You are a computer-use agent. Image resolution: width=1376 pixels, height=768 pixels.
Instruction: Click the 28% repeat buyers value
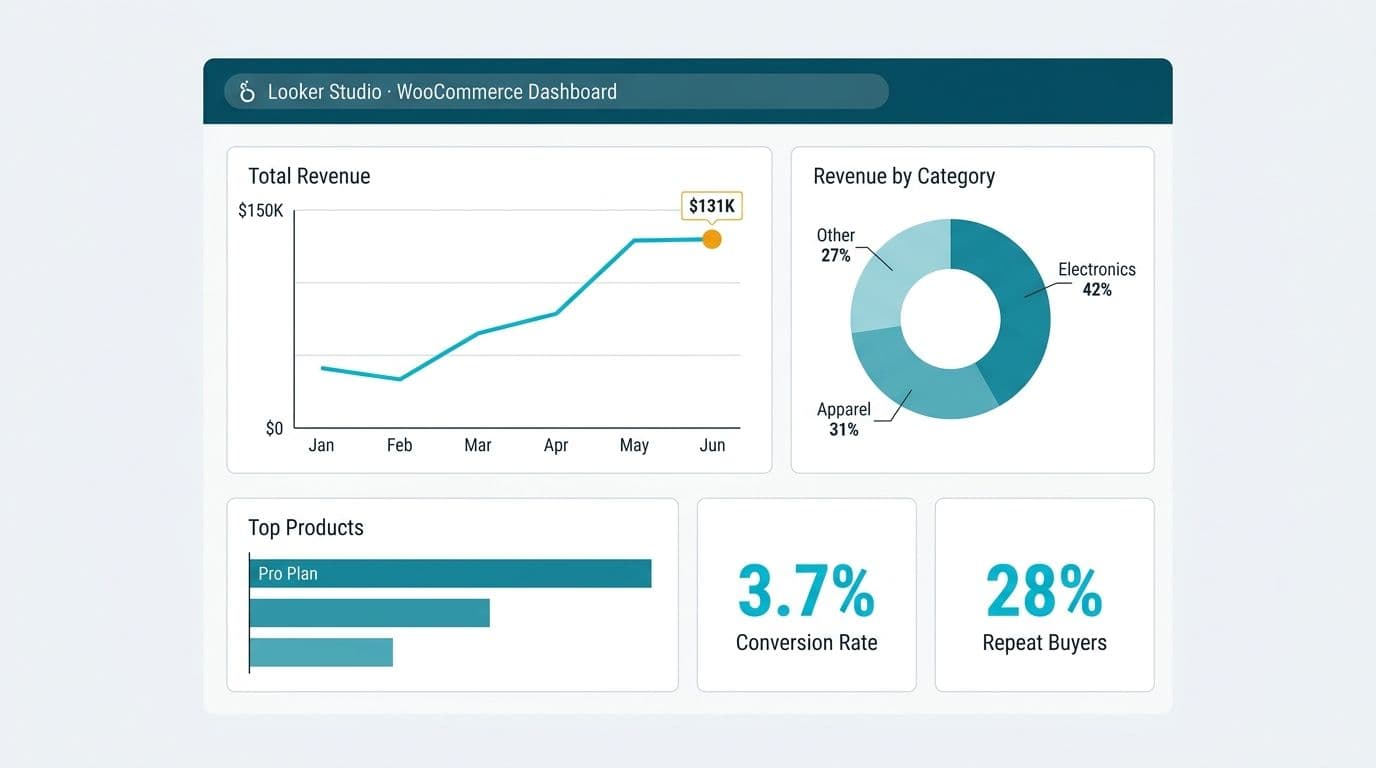[x=1044, y=591]
